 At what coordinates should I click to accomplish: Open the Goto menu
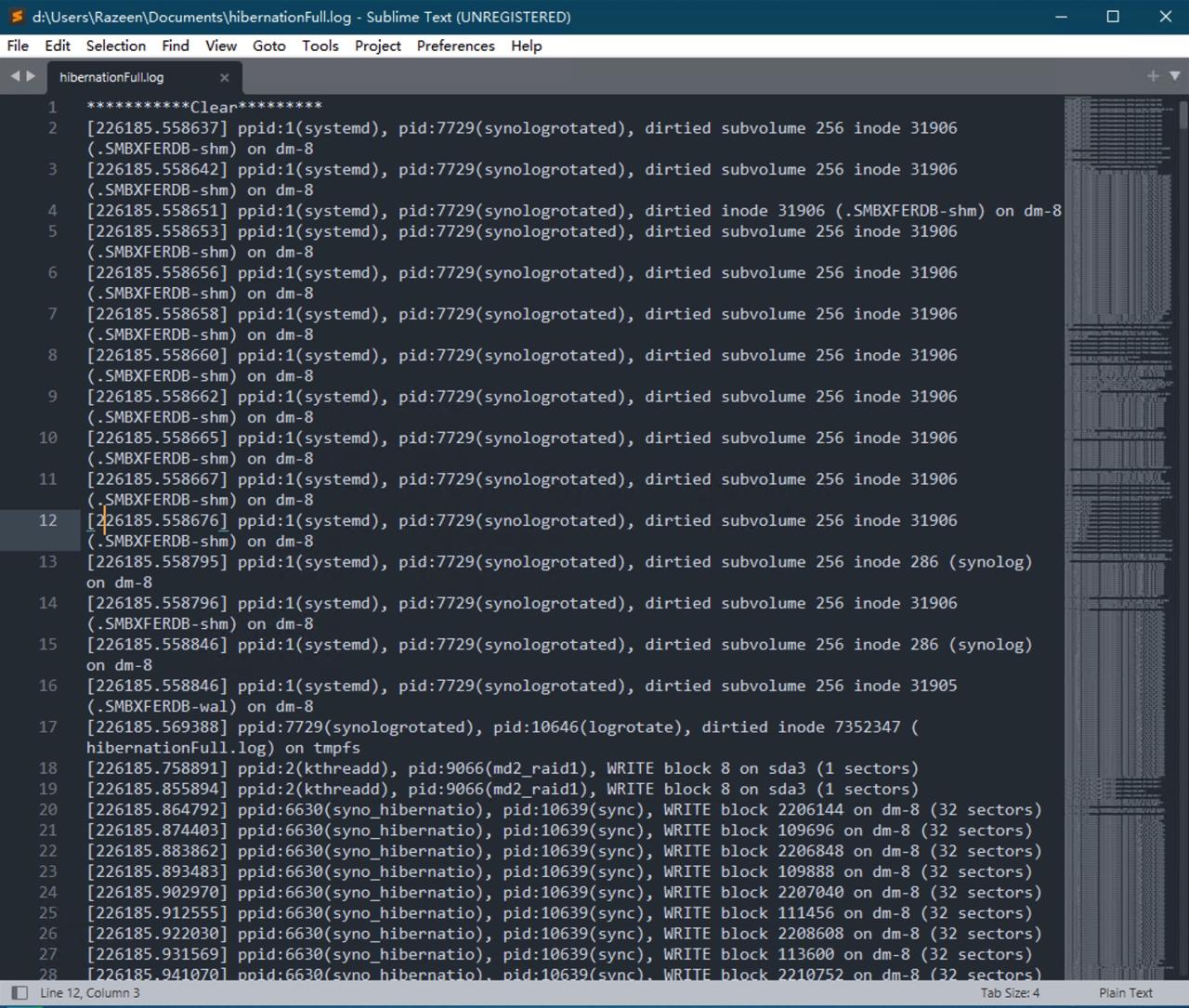point(269,46)
